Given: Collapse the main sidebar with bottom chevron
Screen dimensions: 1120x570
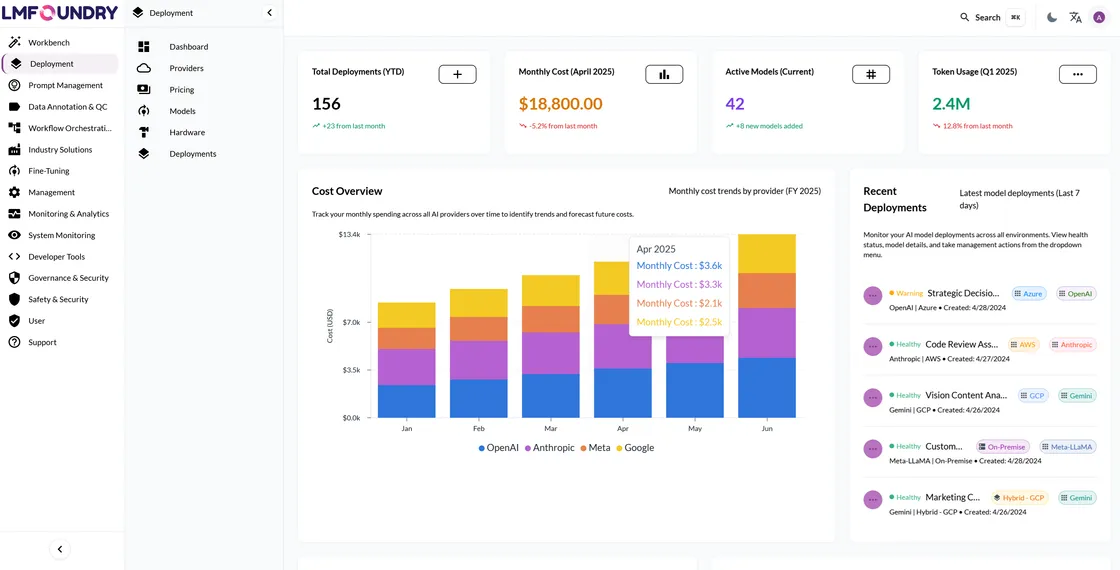Looking at the screenshot, I should [60, 549].
